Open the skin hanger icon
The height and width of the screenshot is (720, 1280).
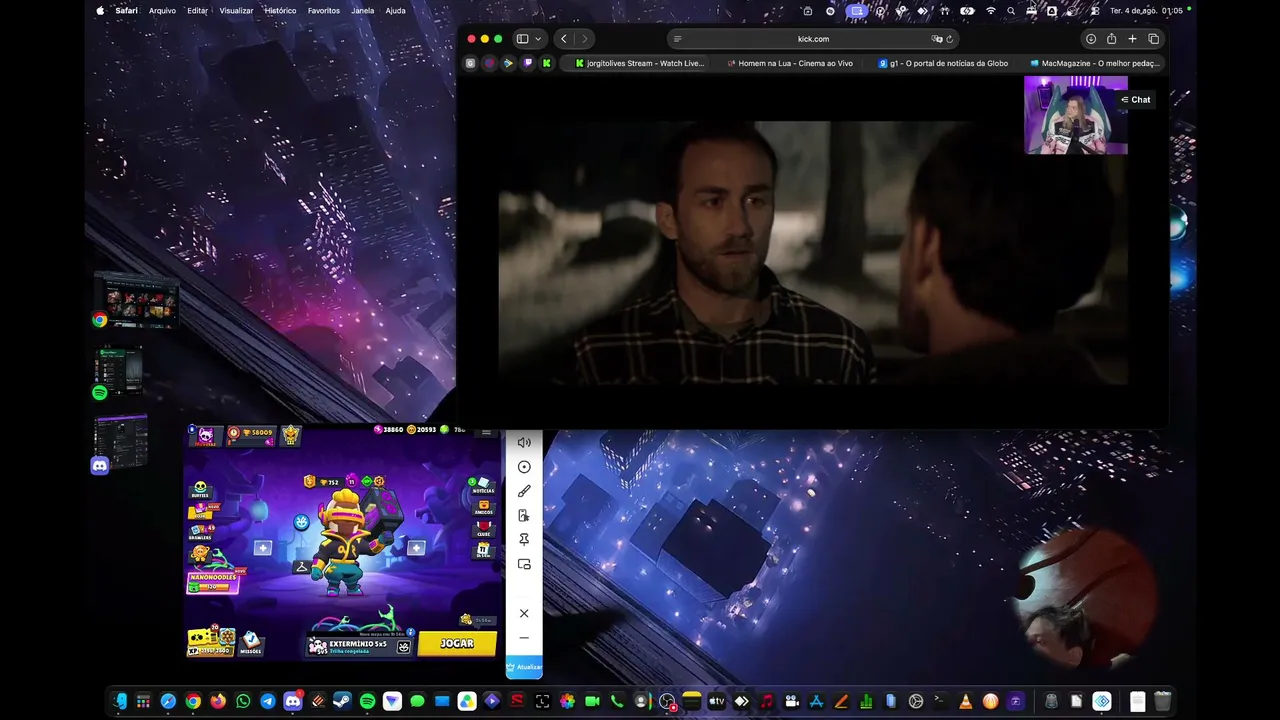pos(301,567)
